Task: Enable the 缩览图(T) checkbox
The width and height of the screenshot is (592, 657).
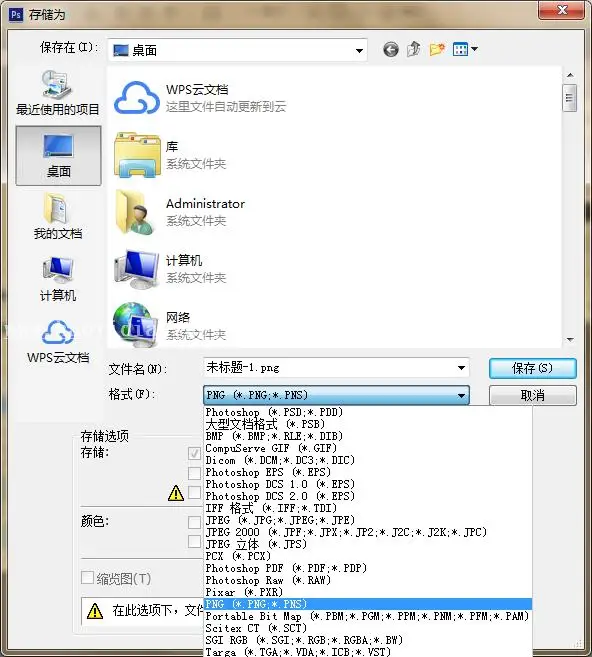Action: 87,578
